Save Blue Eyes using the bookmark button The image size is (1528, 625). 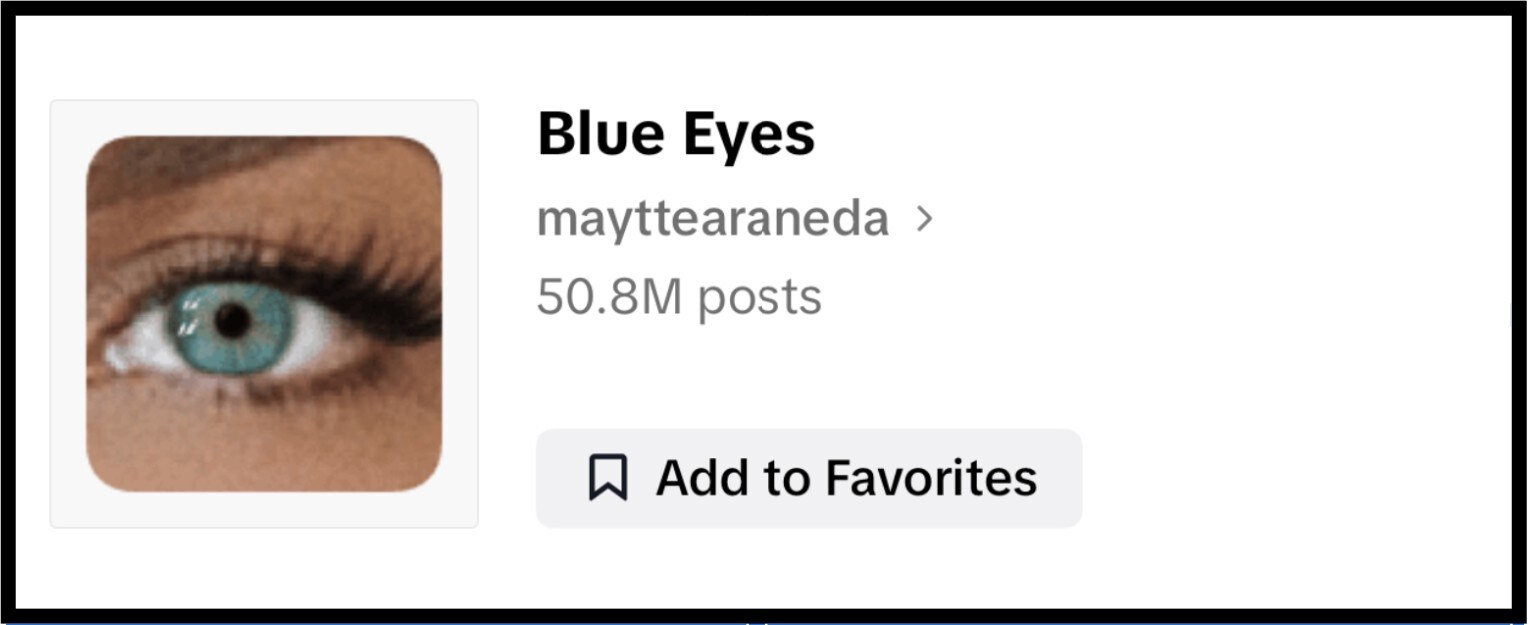808,477
